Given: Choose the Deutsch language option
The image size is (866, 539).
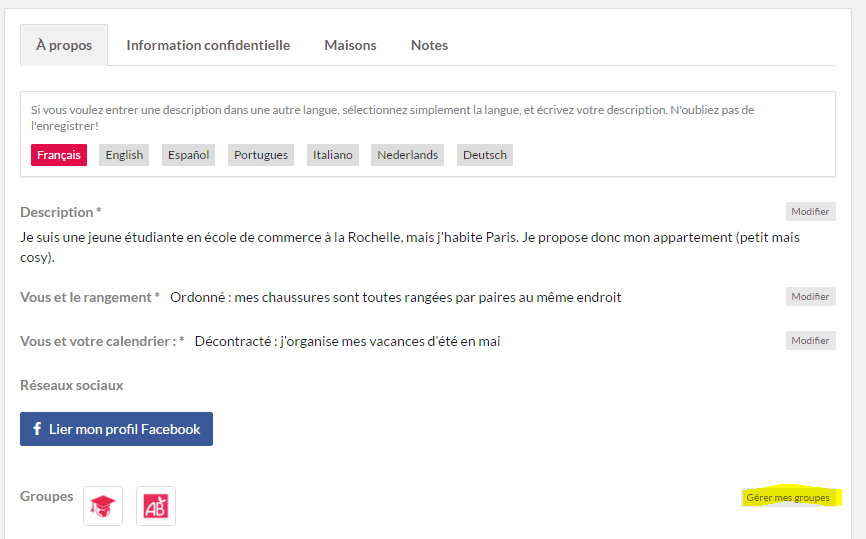Looking at the screenshot, I should 485,155.
